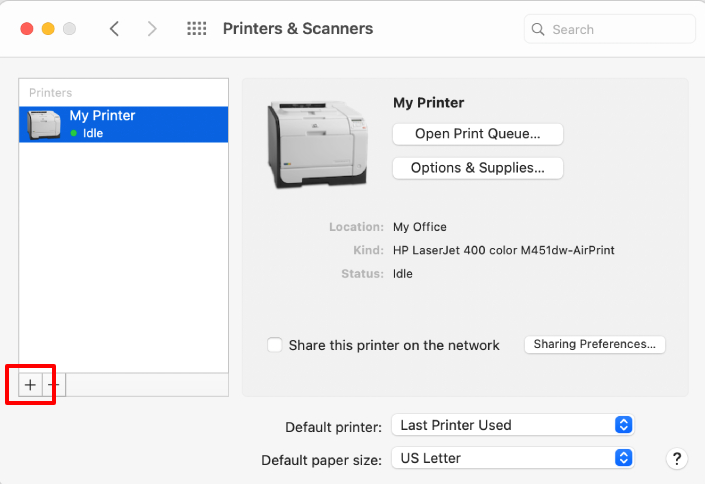Go forward with the right chevron
The image size is (705, 484).
pyautogui.click(x=152, y=29)
